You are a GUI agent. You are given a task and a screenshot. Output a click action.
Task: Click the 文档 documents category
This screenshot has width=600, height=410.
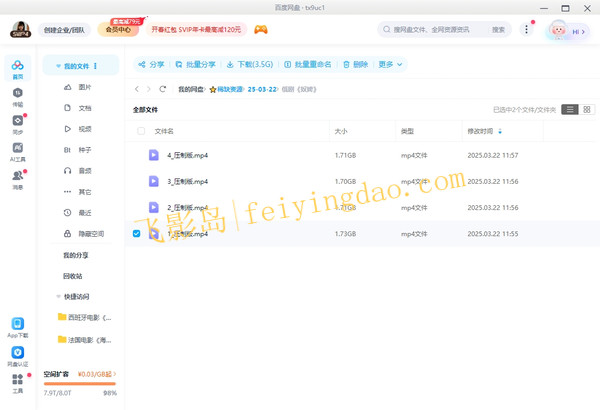tap(78, 108)
